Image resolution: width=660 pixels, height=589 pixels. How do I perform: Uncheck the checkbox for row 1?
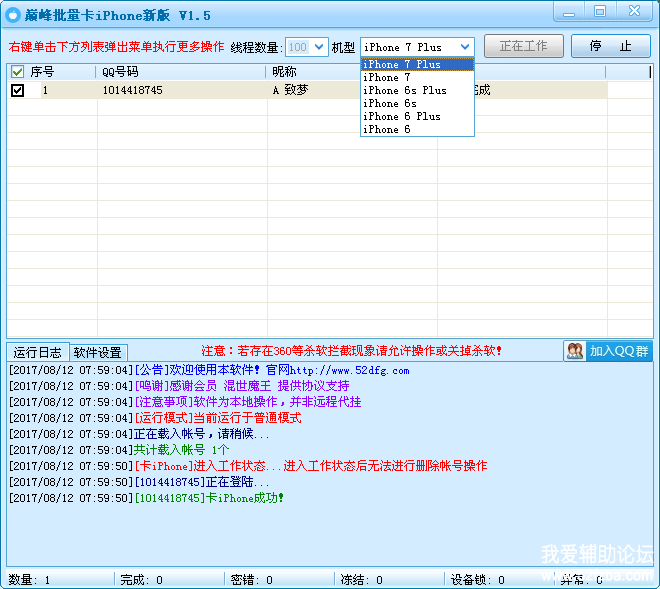tap(17, 90)
